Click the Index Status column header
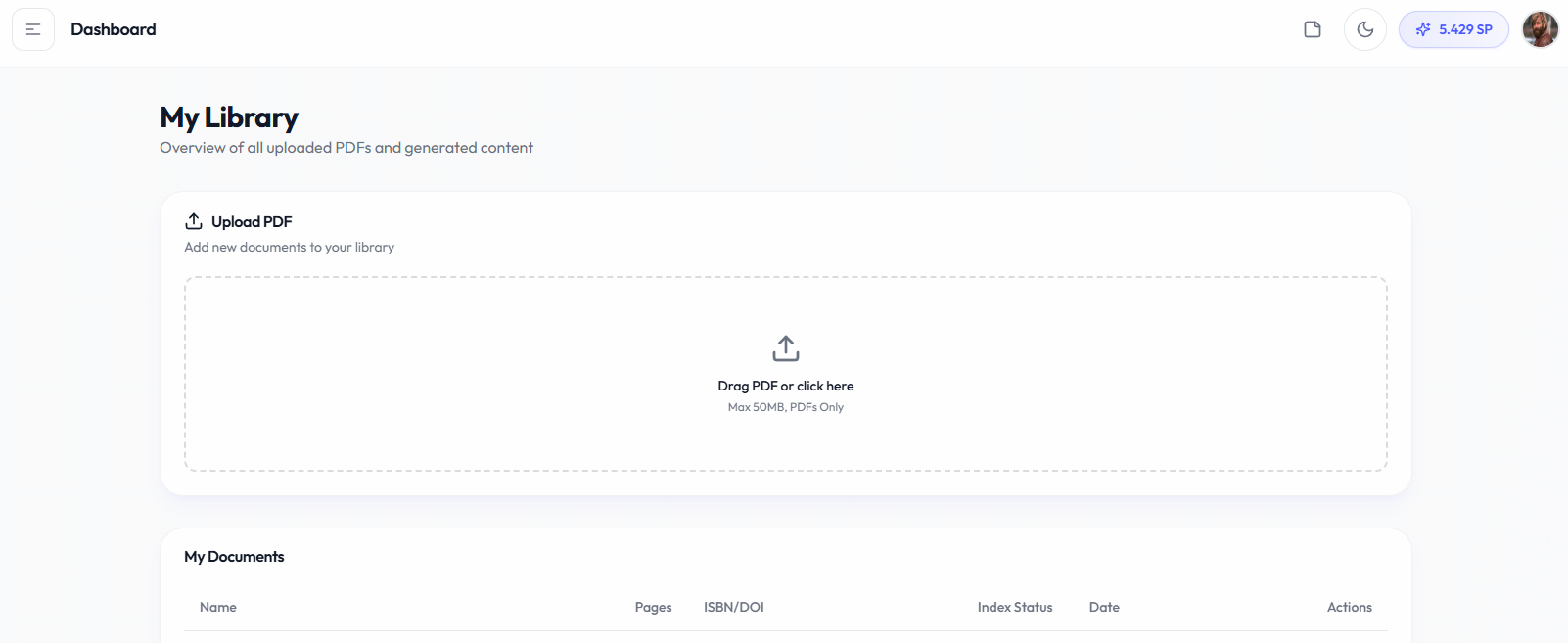1568x643 pixels. click(1015, 607)
